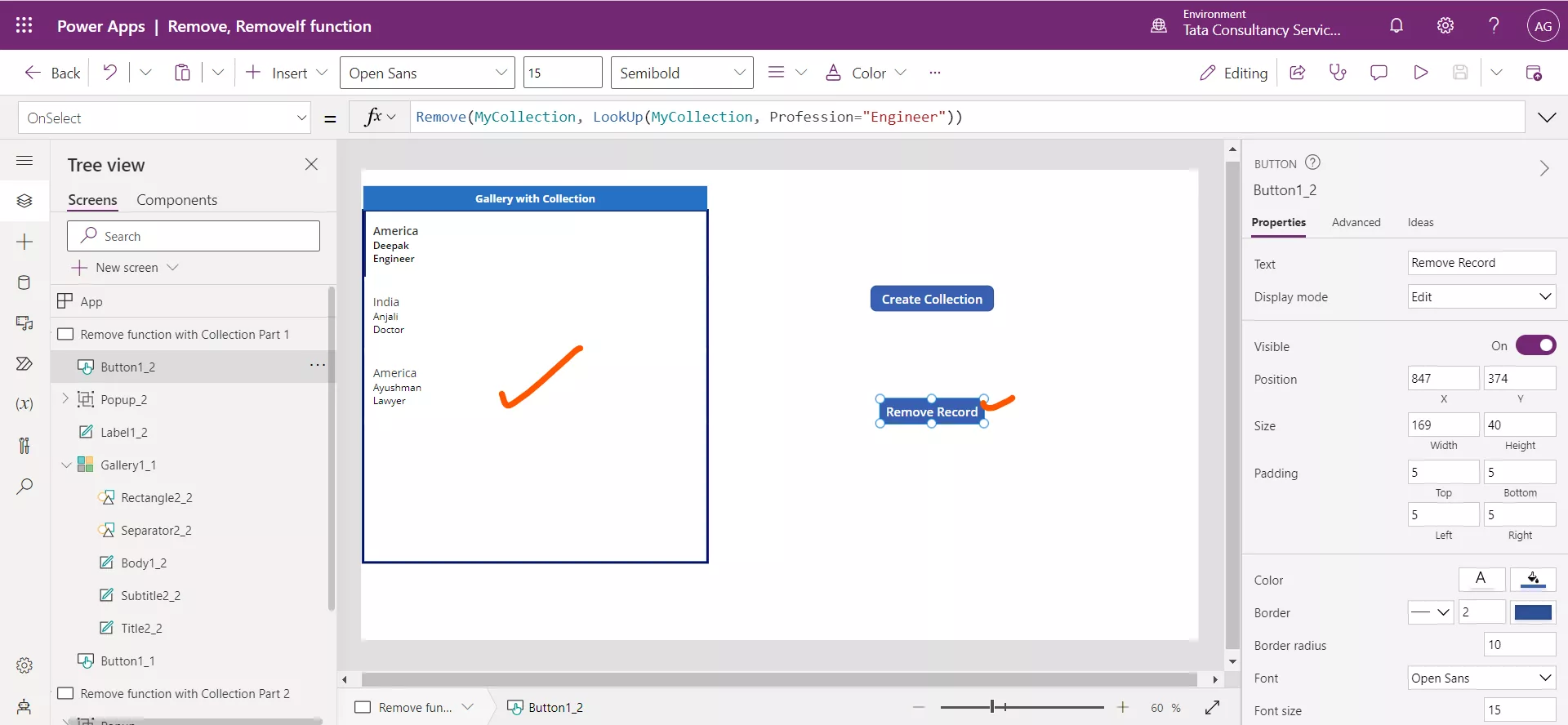This screenshot has height=725, width=1568.
Task: Open the app launcher waffle menu
Action: 24,25
